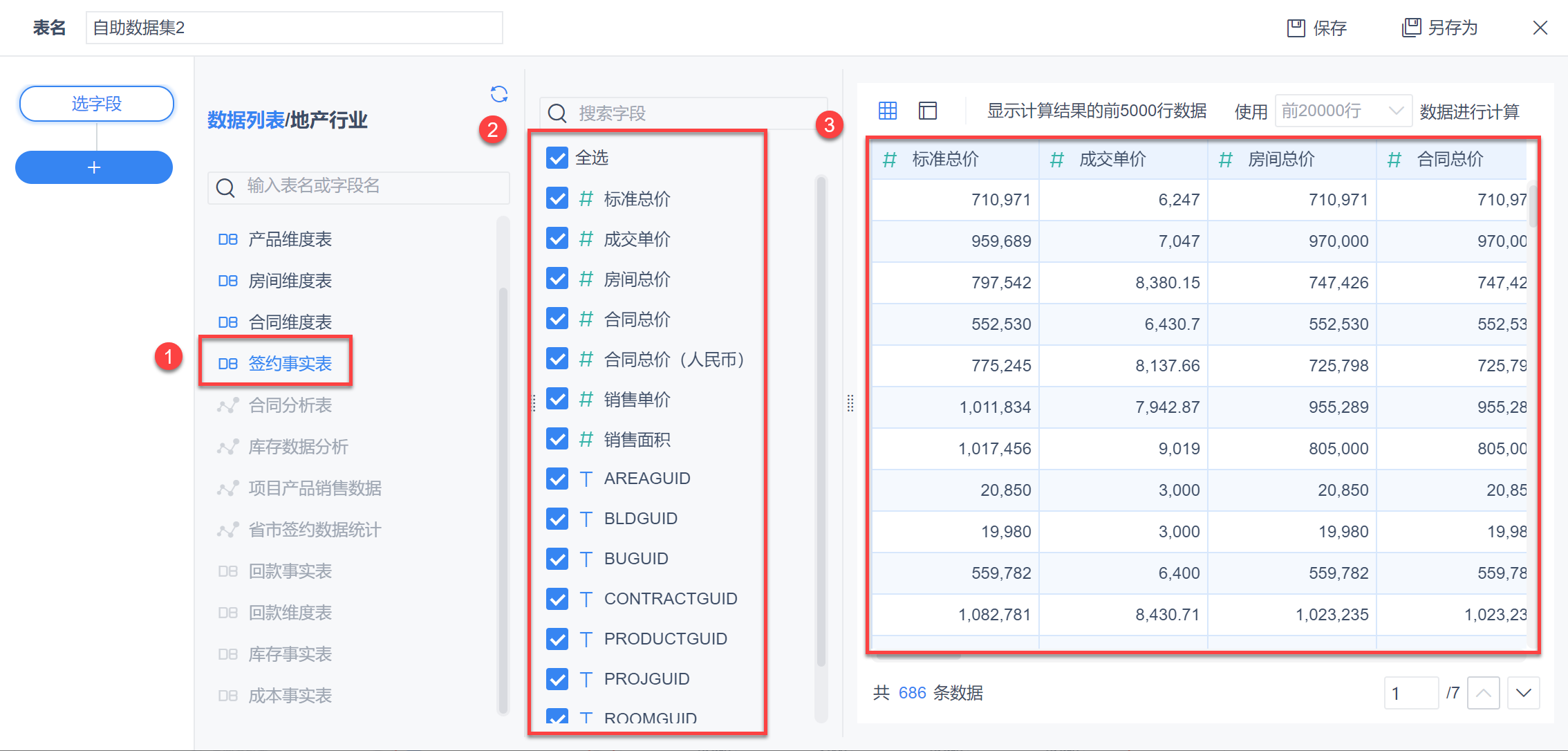The height and width of the screenshot is (751, 1568).
Task: Click the Save As icon
Action: 1410,28
